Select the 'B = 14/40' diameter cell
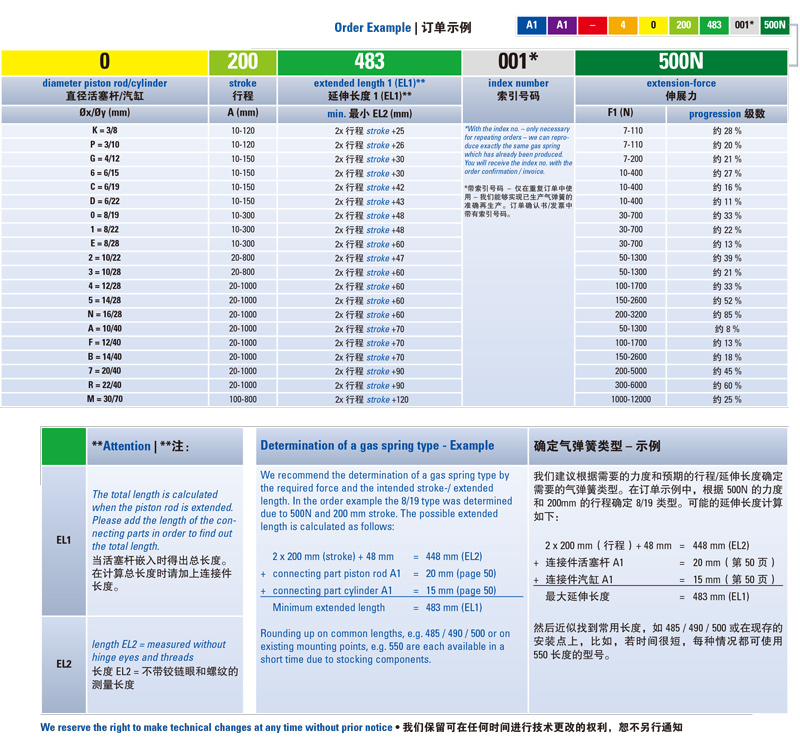Viewport: 800px width, 741px height. 105,357
